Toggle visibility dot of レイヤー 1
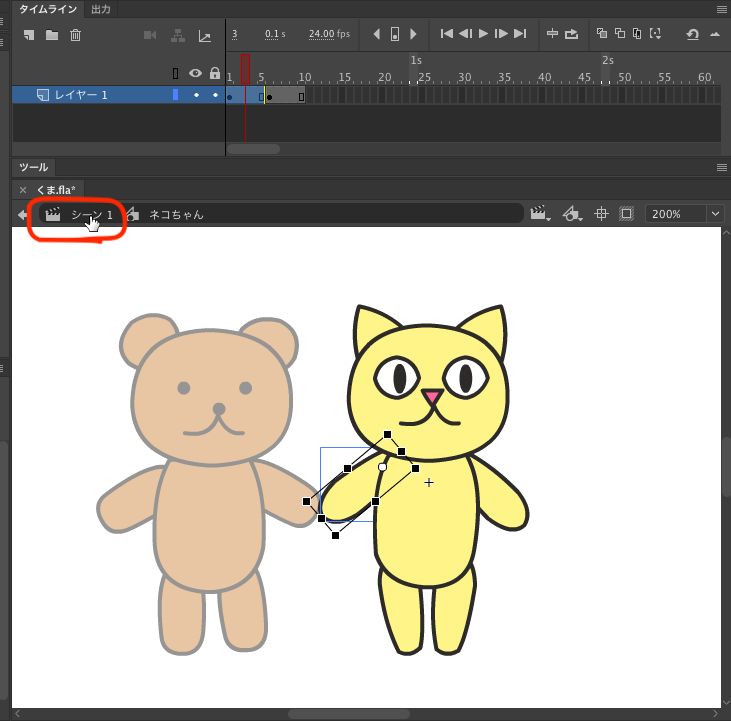731x721 pixels. tap(196, 95)
